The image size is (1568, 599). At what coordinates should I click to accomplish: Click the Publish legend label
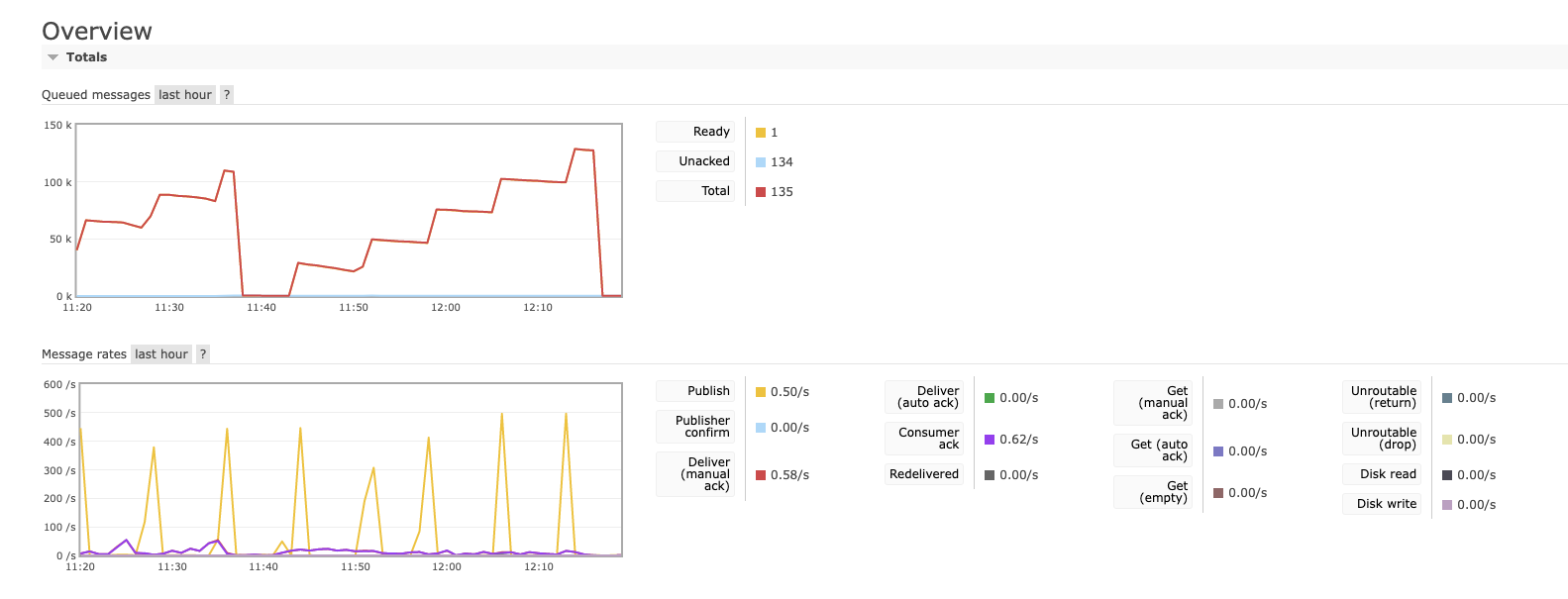[x=695, y=391]
